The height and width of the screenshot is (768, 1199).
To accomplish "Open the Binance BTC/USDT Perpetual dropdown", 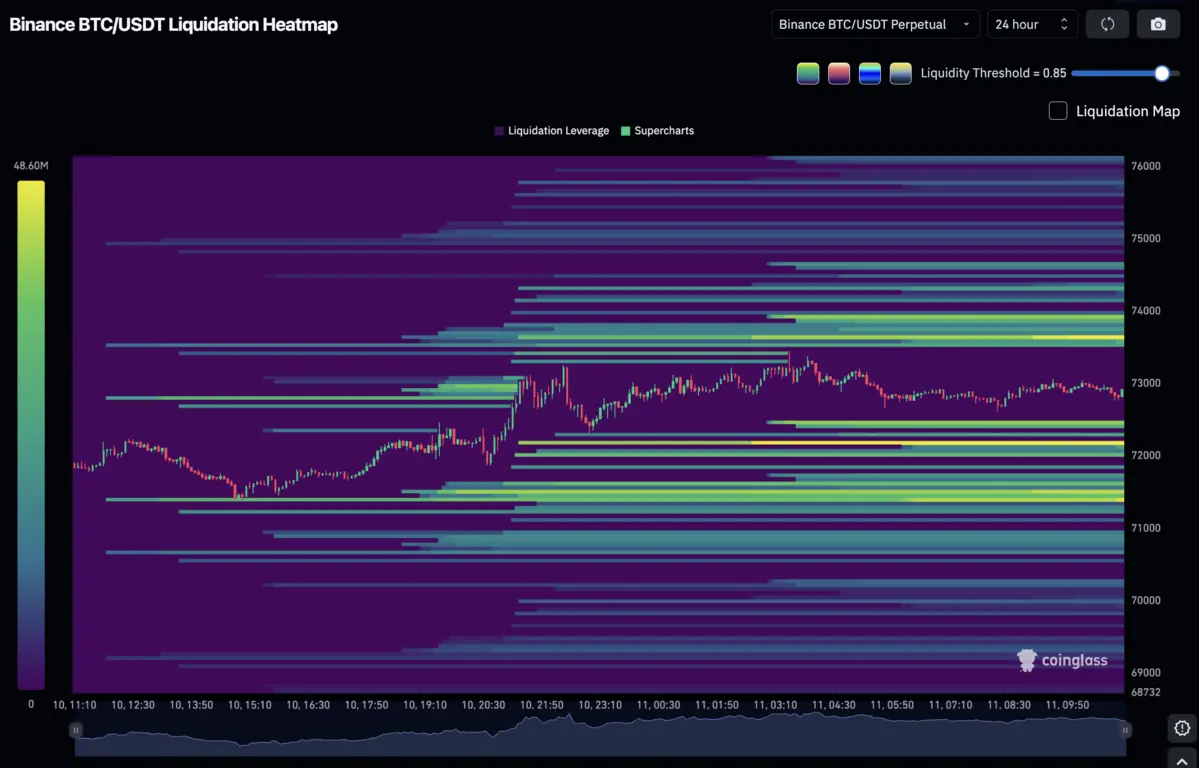I will (x=874, y=23).
